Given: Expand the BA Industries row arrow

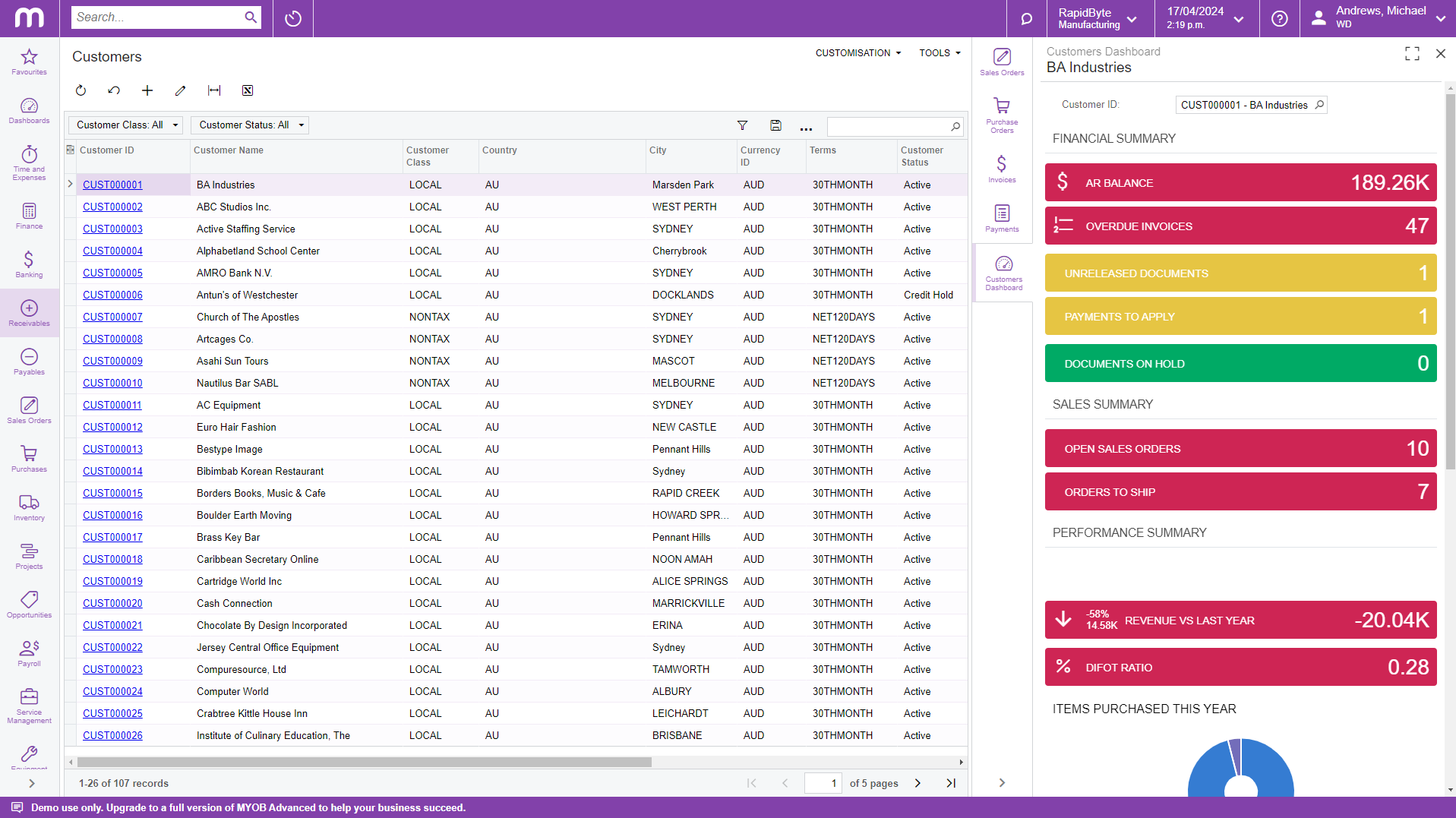Looking at the screenshot, I should (70, 185).
